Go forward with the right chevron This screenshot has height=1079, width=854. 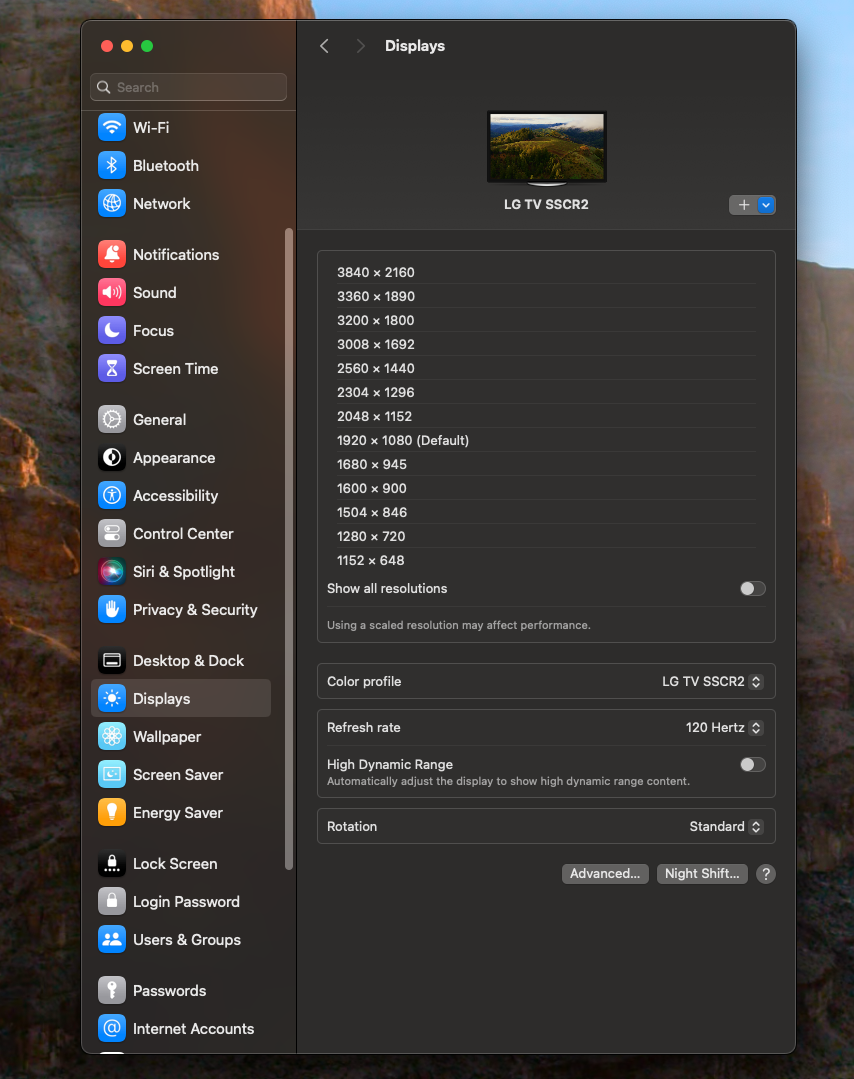pyautogui.click(x=360, y=46)
